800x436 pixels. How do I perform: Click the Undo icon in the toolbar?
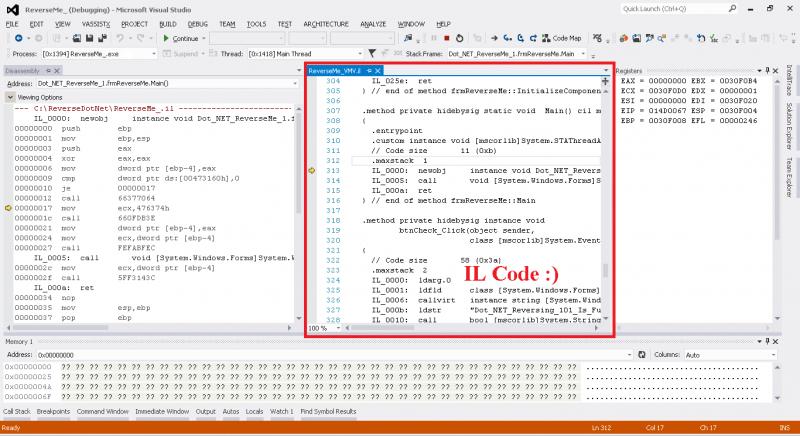pyautogui.click(x=119, y=38)
